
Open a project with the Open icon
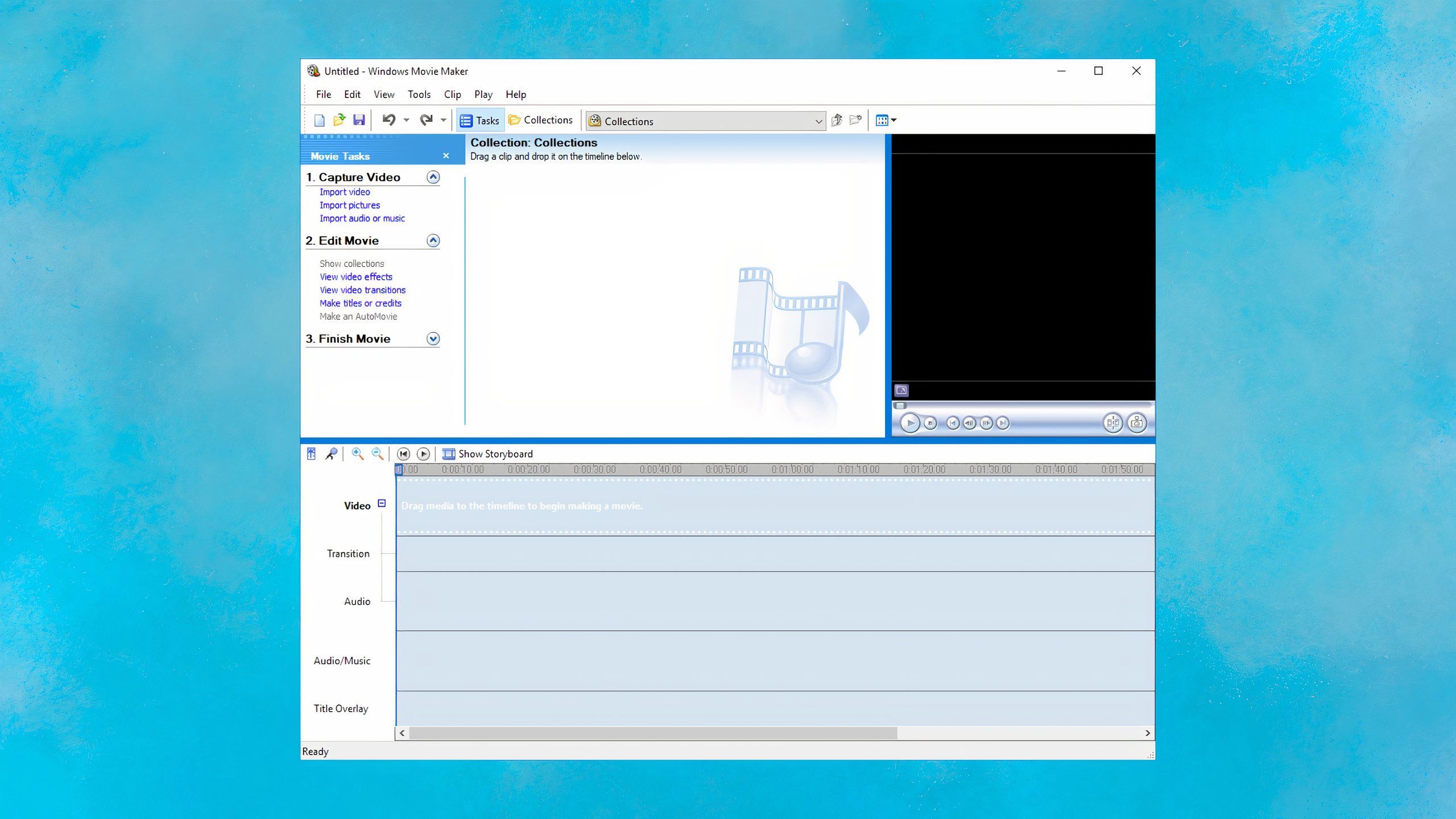(x=340, y=120)
